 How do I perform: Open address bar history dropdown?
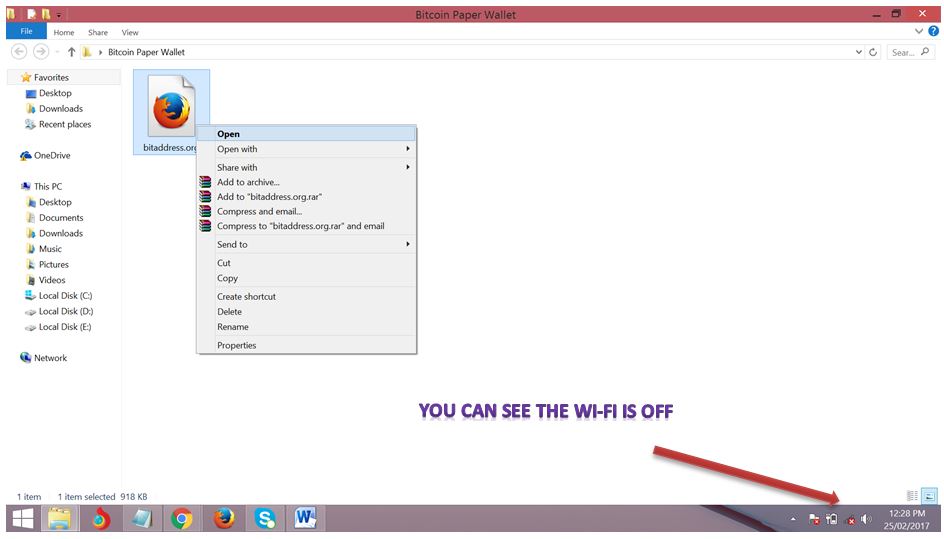pyautogui.click(x=859, y=52)
